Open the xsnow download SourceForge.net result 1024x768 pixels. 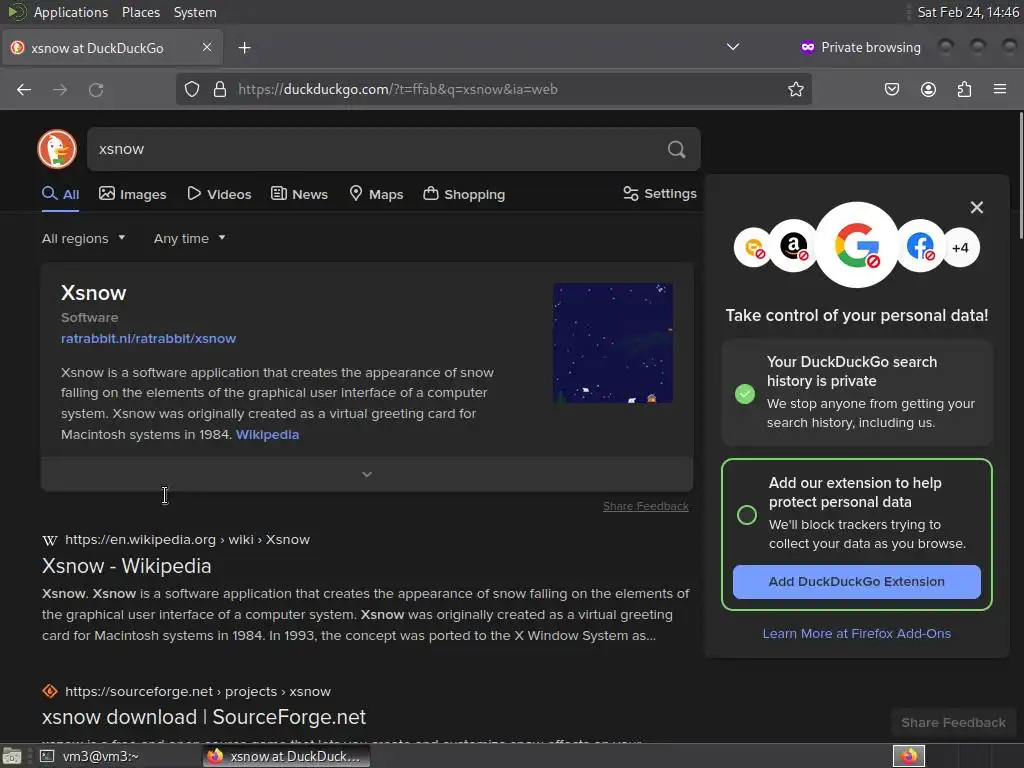point(204,717)
